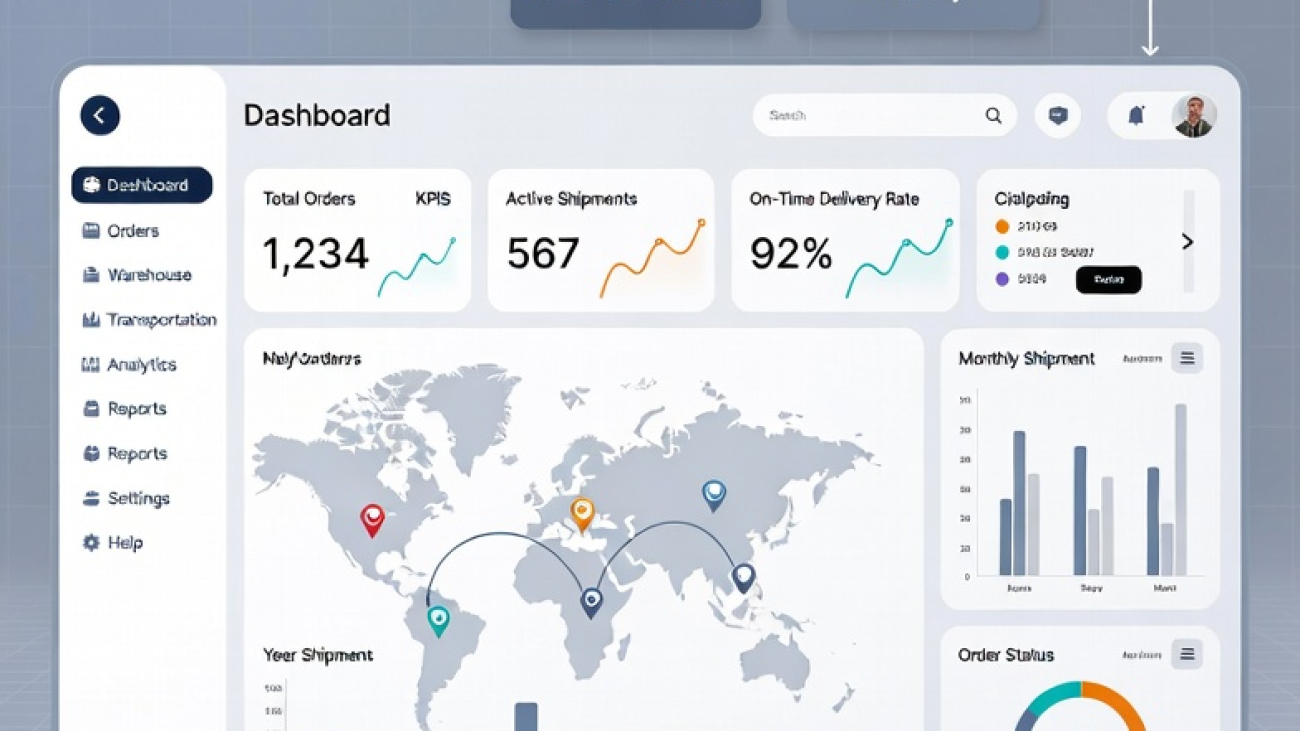The height and width of the screenshot is (731, 1300).
Task: Click the Help gear icon in sidebar
Action: [x=91, y=542]
